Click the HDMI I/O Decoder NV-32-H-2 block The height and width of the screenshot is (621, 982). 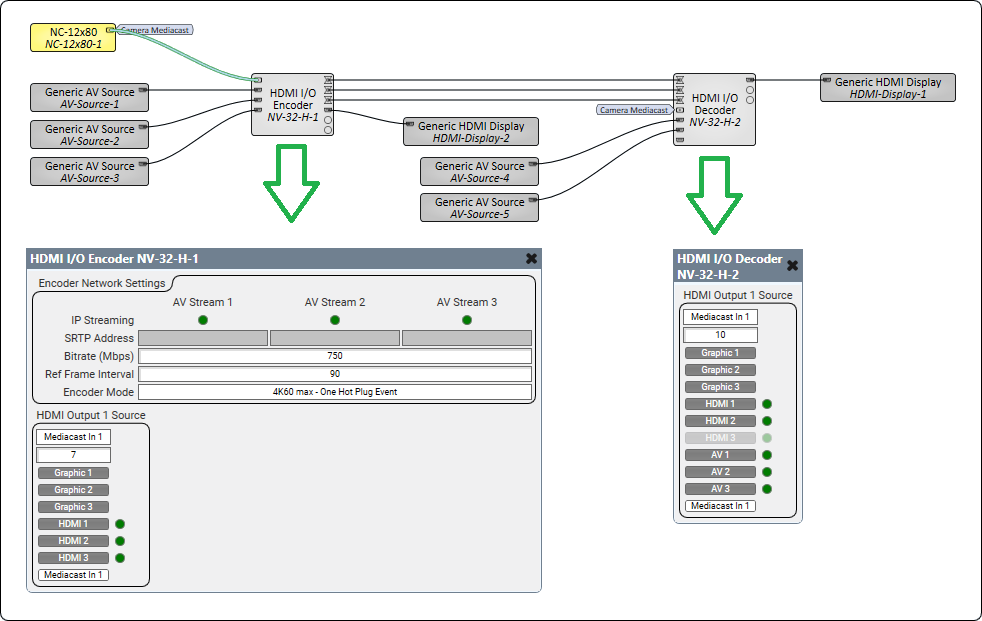click(x=714, y=110)
